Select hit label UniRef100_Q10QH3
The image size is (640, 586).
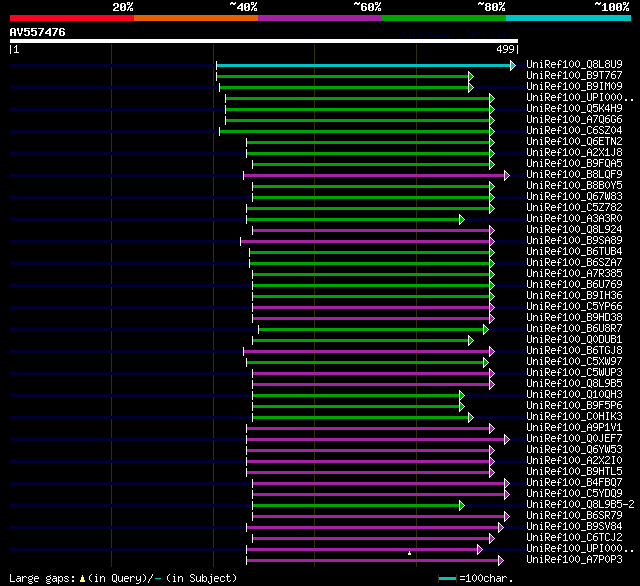(574, 395)
